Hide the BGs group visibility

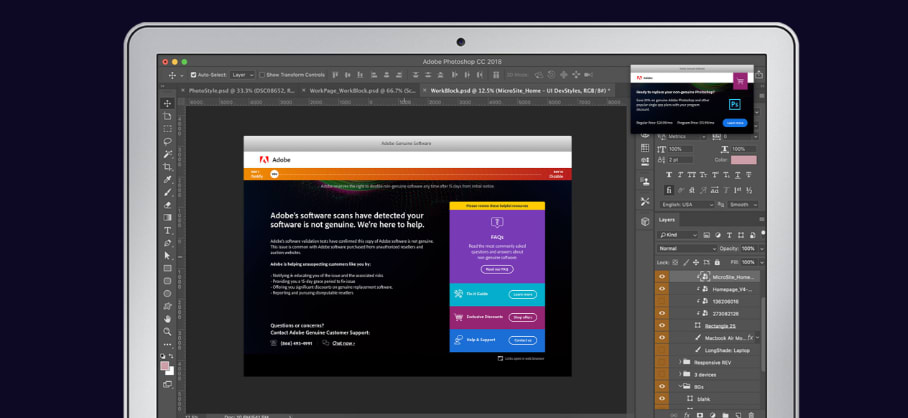tap(662, 386)
